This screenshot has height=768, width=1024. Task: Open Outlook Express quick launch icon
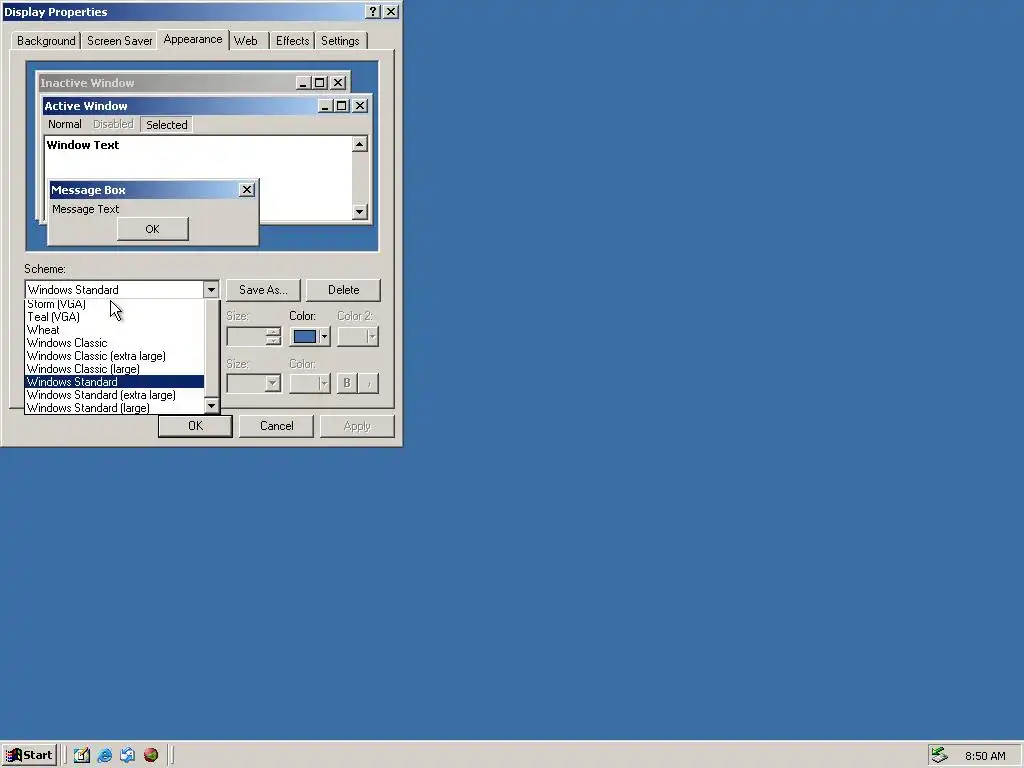click(x=127, y=755)
